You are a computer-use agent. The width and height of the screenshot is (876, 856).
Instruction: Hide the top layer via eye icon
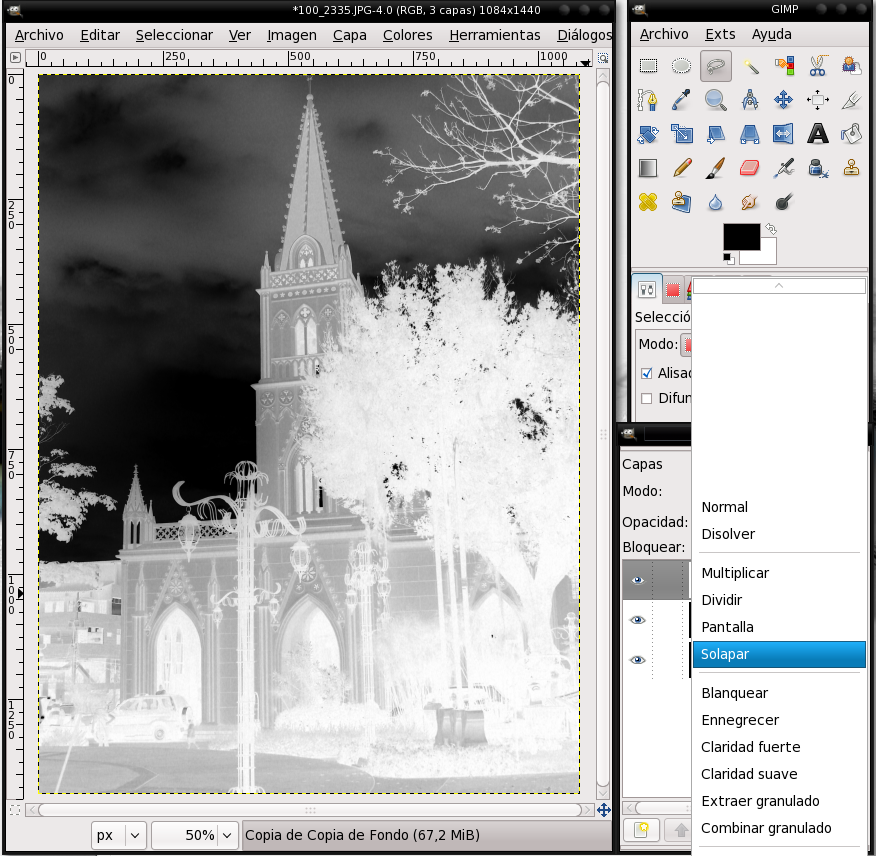(637, 580)
